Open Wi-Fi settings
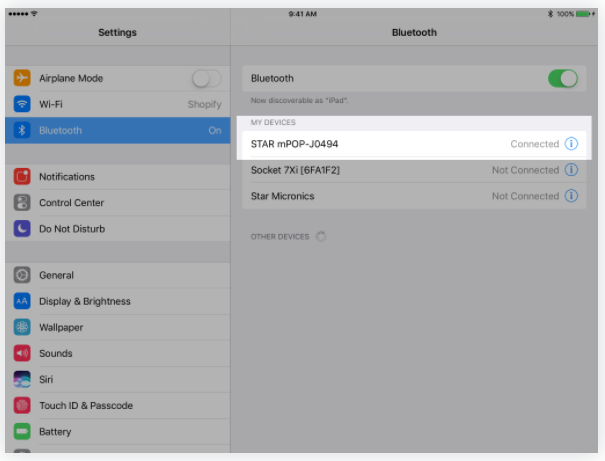This screenshot has height=461, width=605. click(118, 104)
